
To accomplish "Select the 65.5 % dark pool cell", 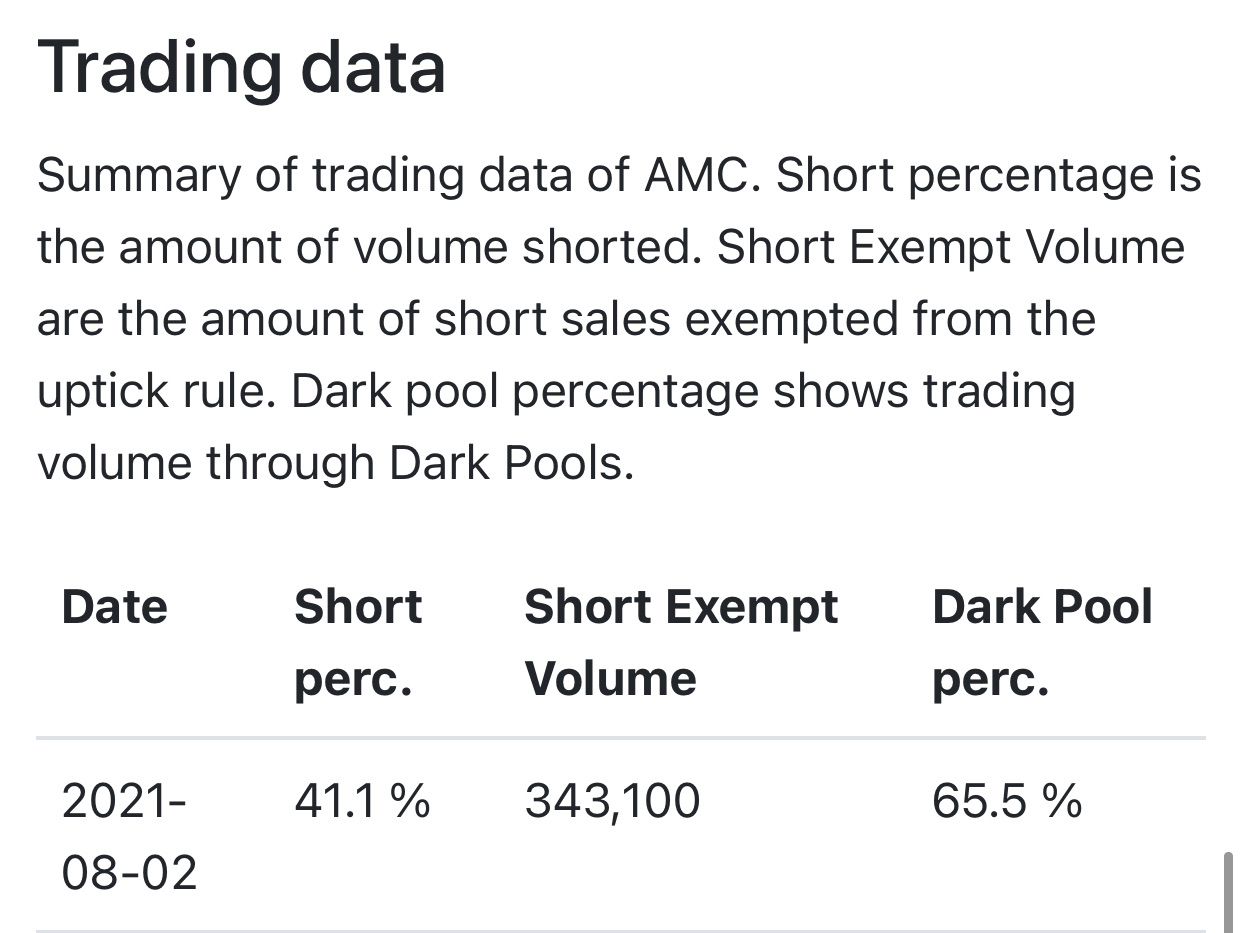I will click(x=1006, y=802).
